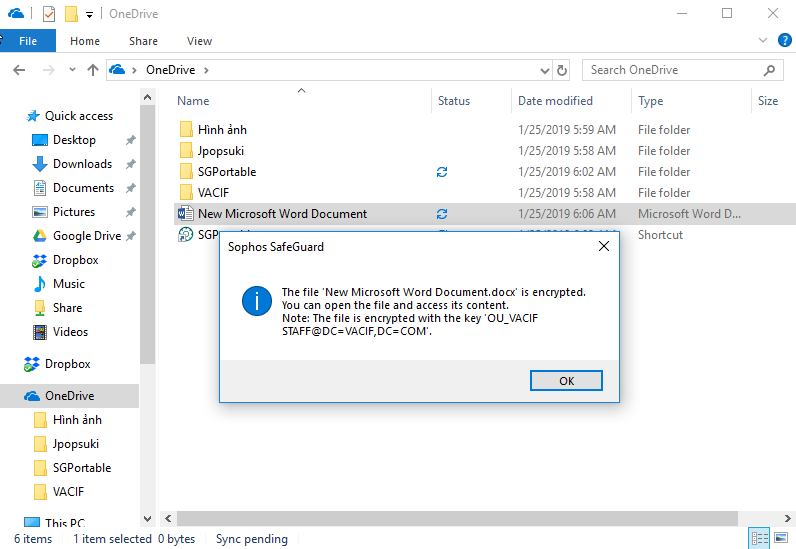The width and height of the screenshot is (796, 549).
Task: Close the Sophos SafeGuard dialog
Action: coord(604,246)
